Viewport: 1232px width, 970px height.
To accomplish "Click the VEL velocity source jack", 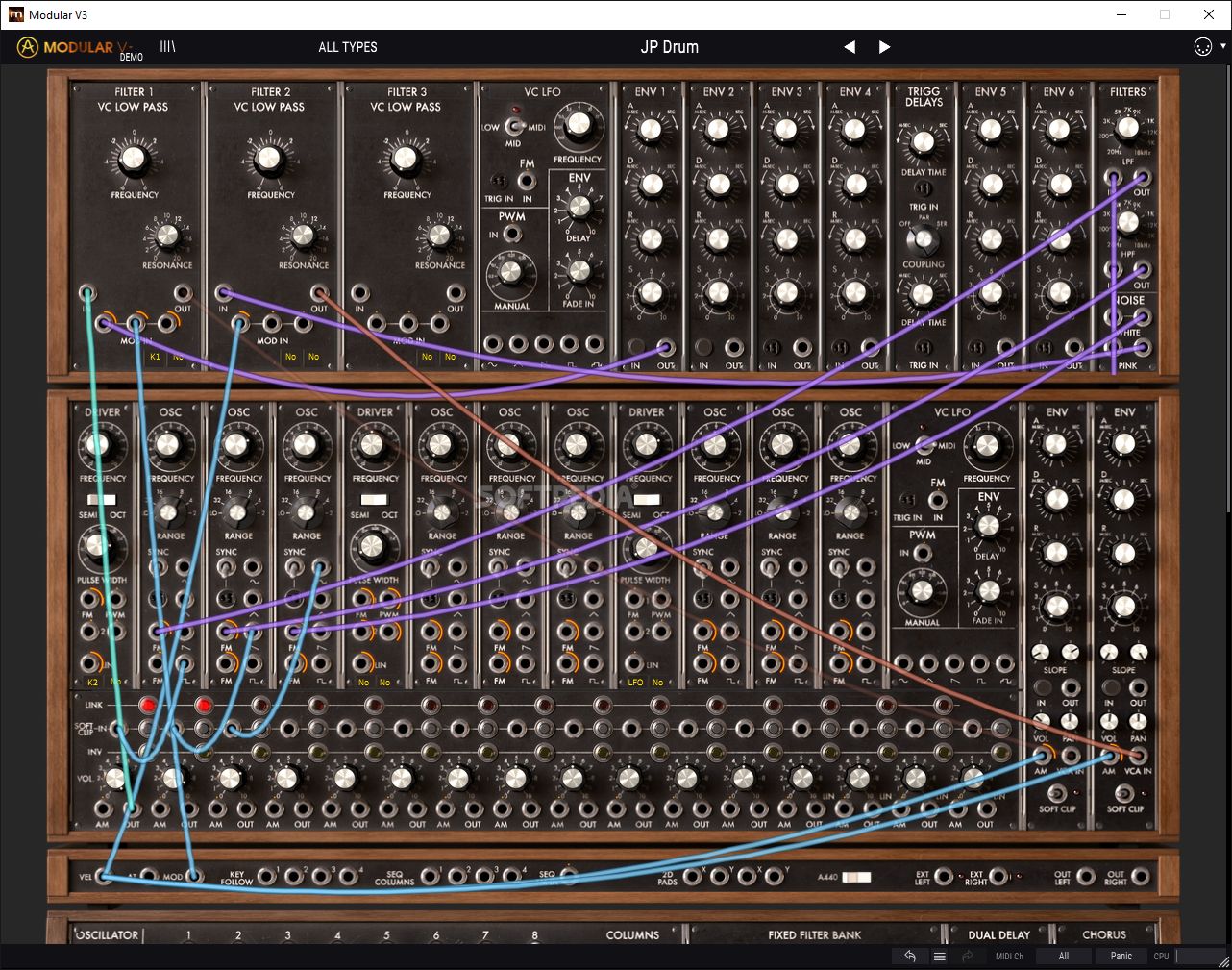I will [x=103, y=875].
